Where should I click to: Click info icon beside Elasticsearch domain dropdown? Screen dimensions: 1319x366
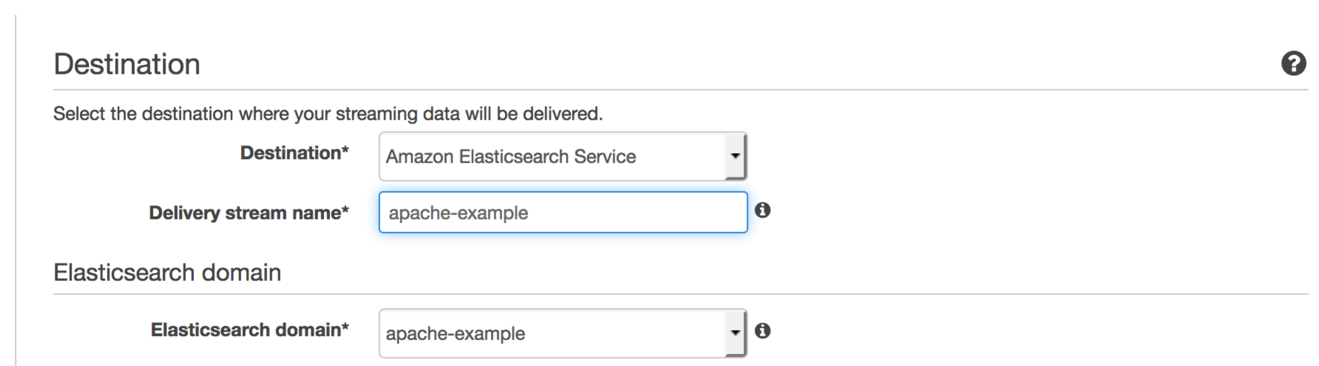click(x=763, y=330)
